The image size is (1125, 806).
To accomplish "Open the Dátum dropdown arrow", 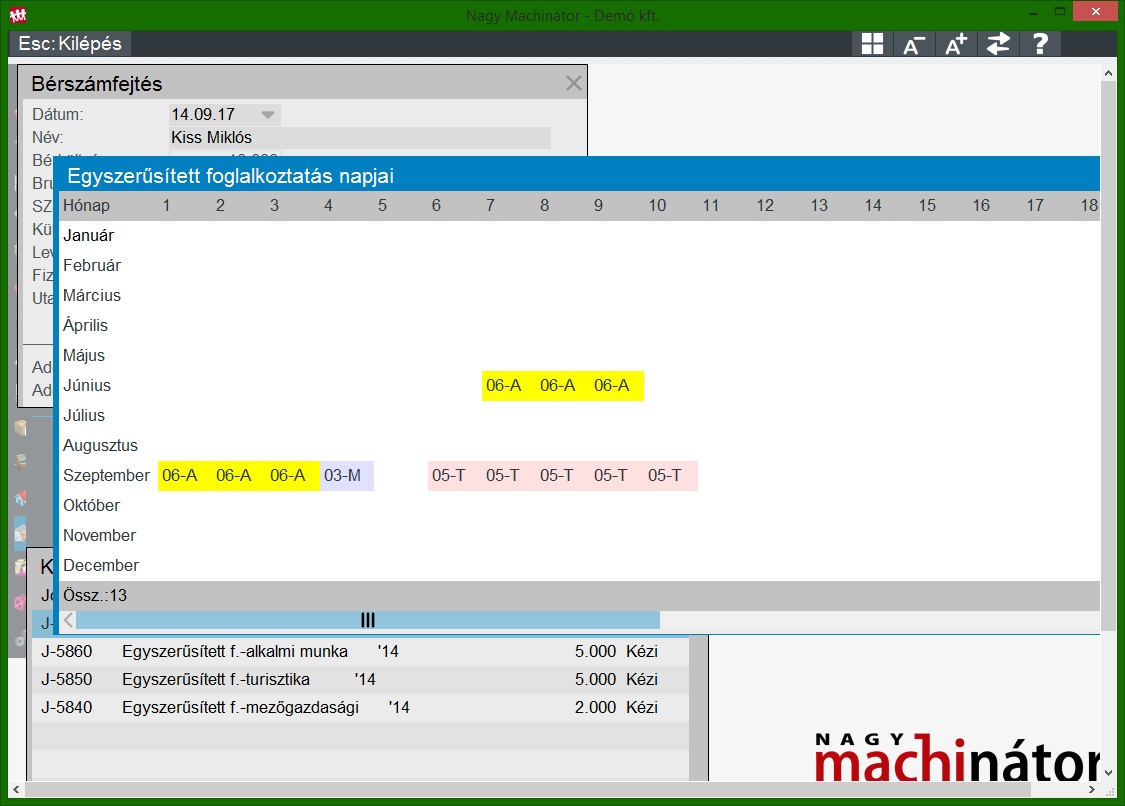I will click(x=268, y=115).
